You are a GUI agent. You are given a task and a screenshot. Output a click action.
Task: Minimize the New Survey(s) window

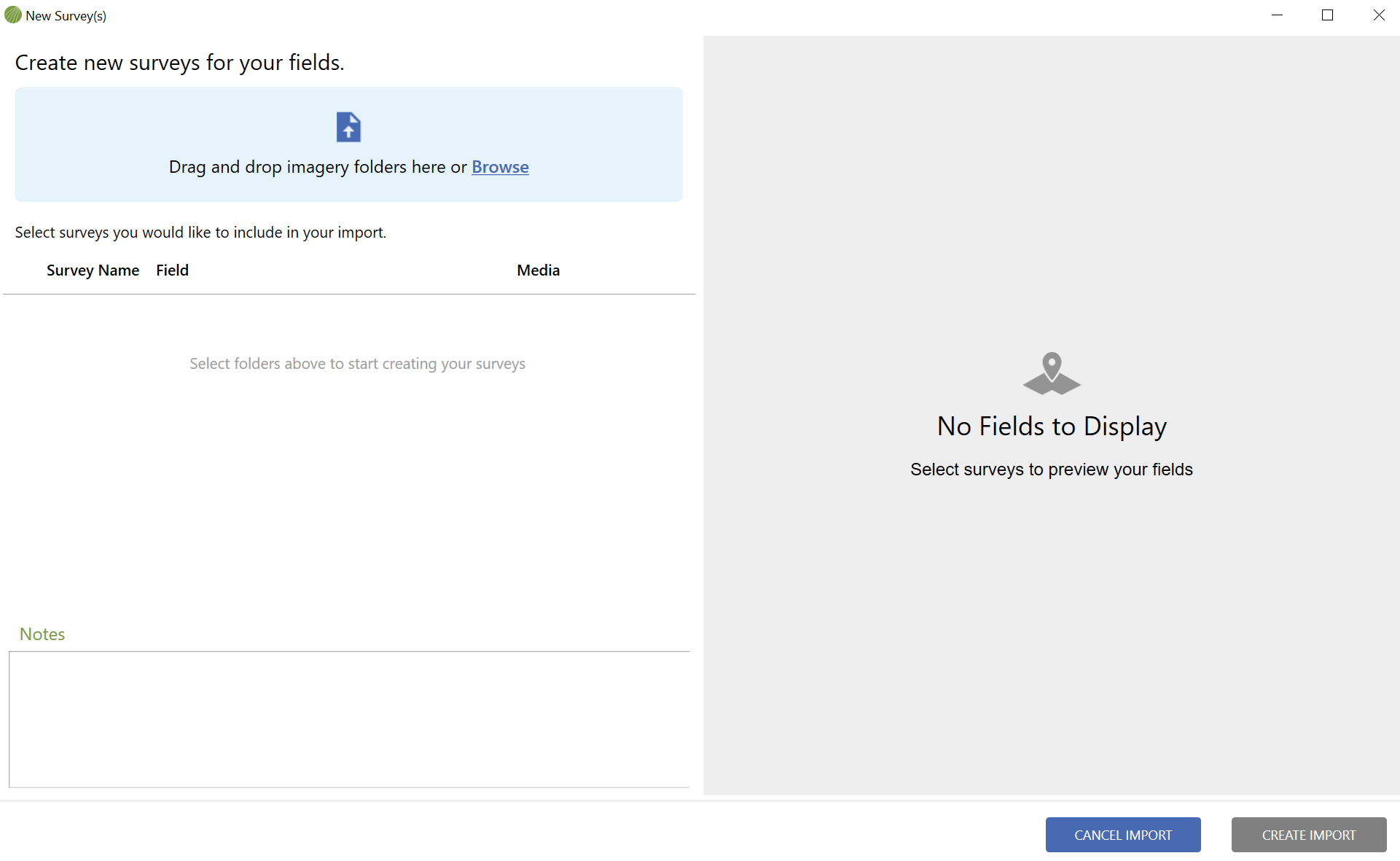(x=1277, y=15)
